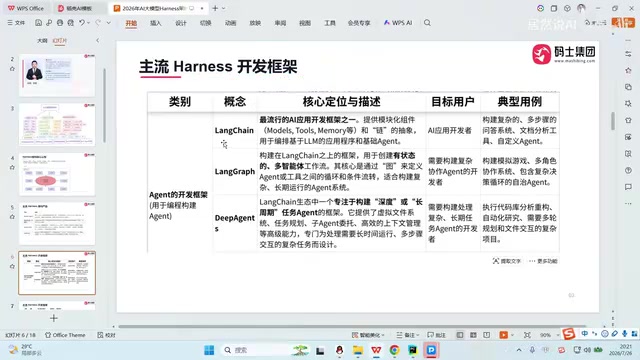Screen dimensions: 640x360
Task: Expand the slideshow options dropdown arrow
Action: (x=512, y=335)
